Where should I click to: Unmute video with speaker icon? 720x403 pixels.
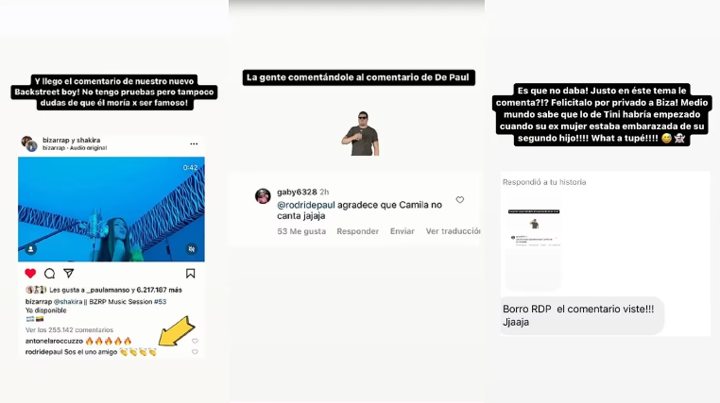tap(192, 249)
